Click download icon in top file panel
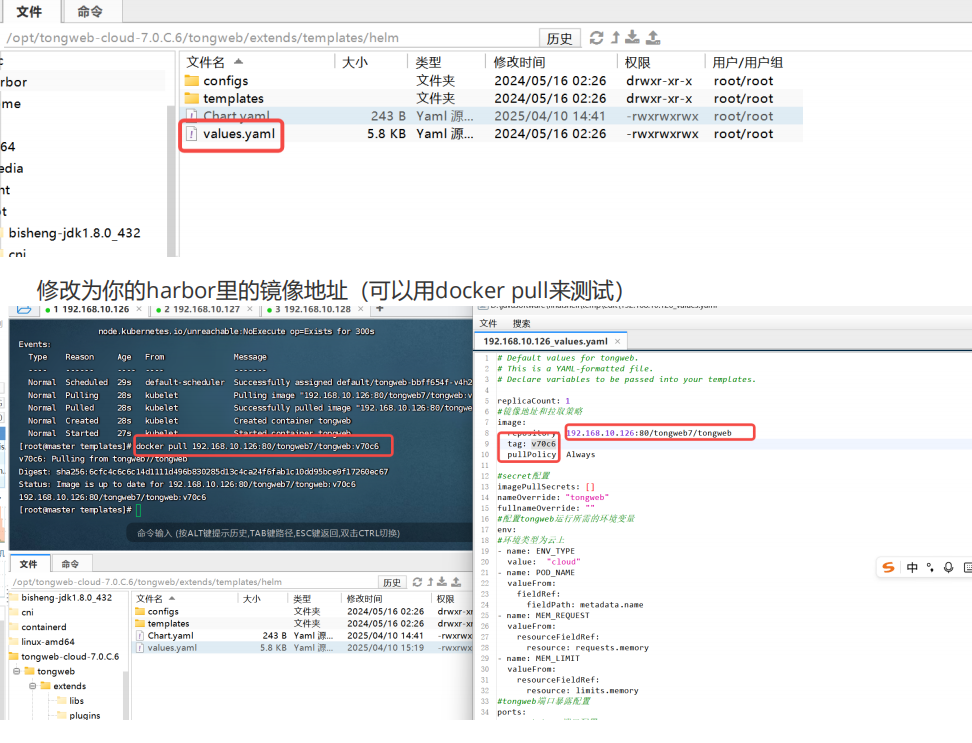This screenshot has width=972, height=743. pos(632,38)
